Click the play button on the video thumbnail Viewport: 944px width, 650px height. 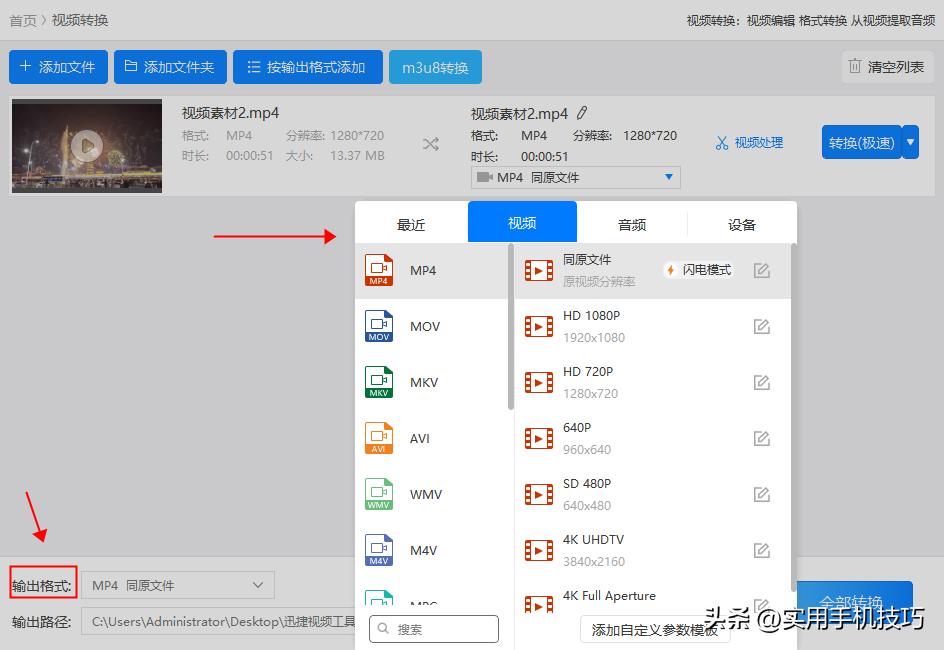coord(86,145)
